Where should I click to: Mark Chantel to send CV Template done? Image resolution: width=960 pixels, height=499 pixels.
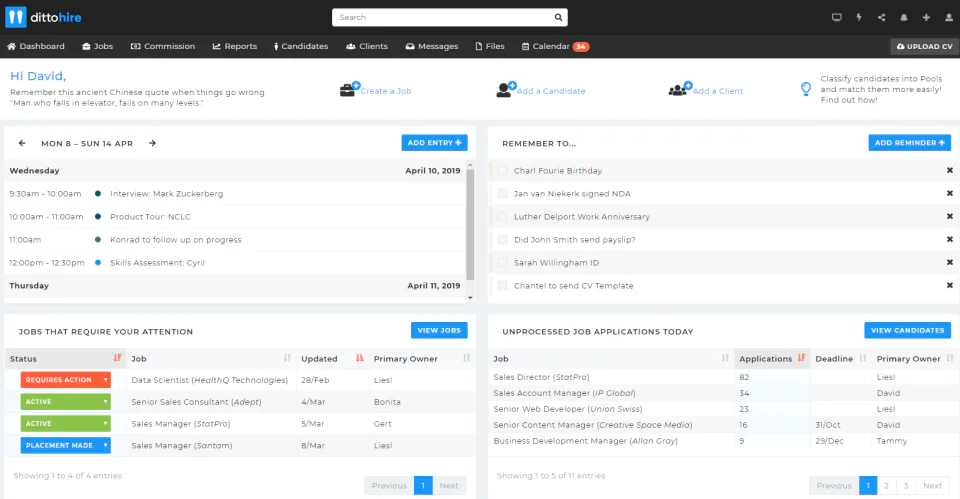(503, 285)
